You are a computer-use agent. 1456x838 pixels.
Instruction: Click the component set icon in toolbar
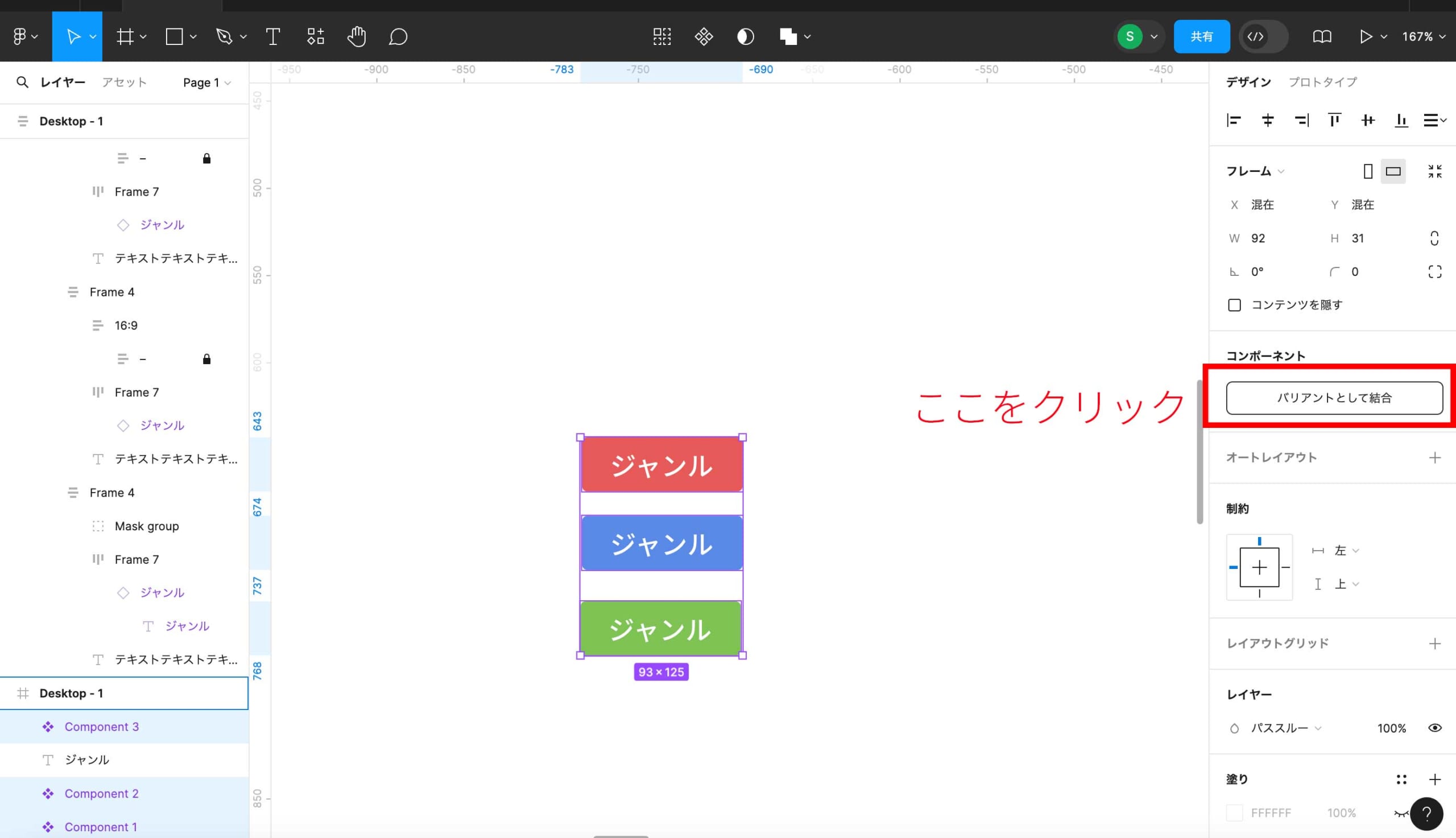(662, 37)
